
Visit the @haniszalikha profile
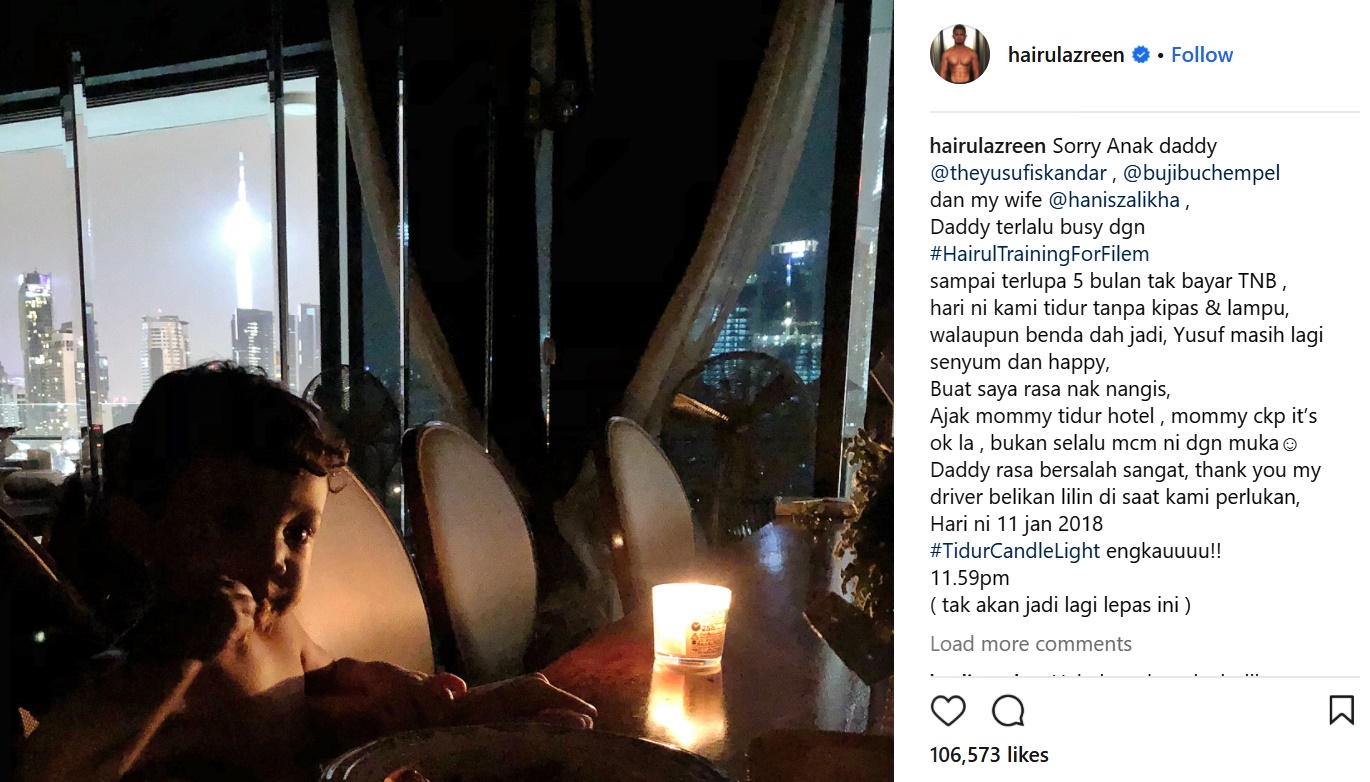tap(1114, 200)
